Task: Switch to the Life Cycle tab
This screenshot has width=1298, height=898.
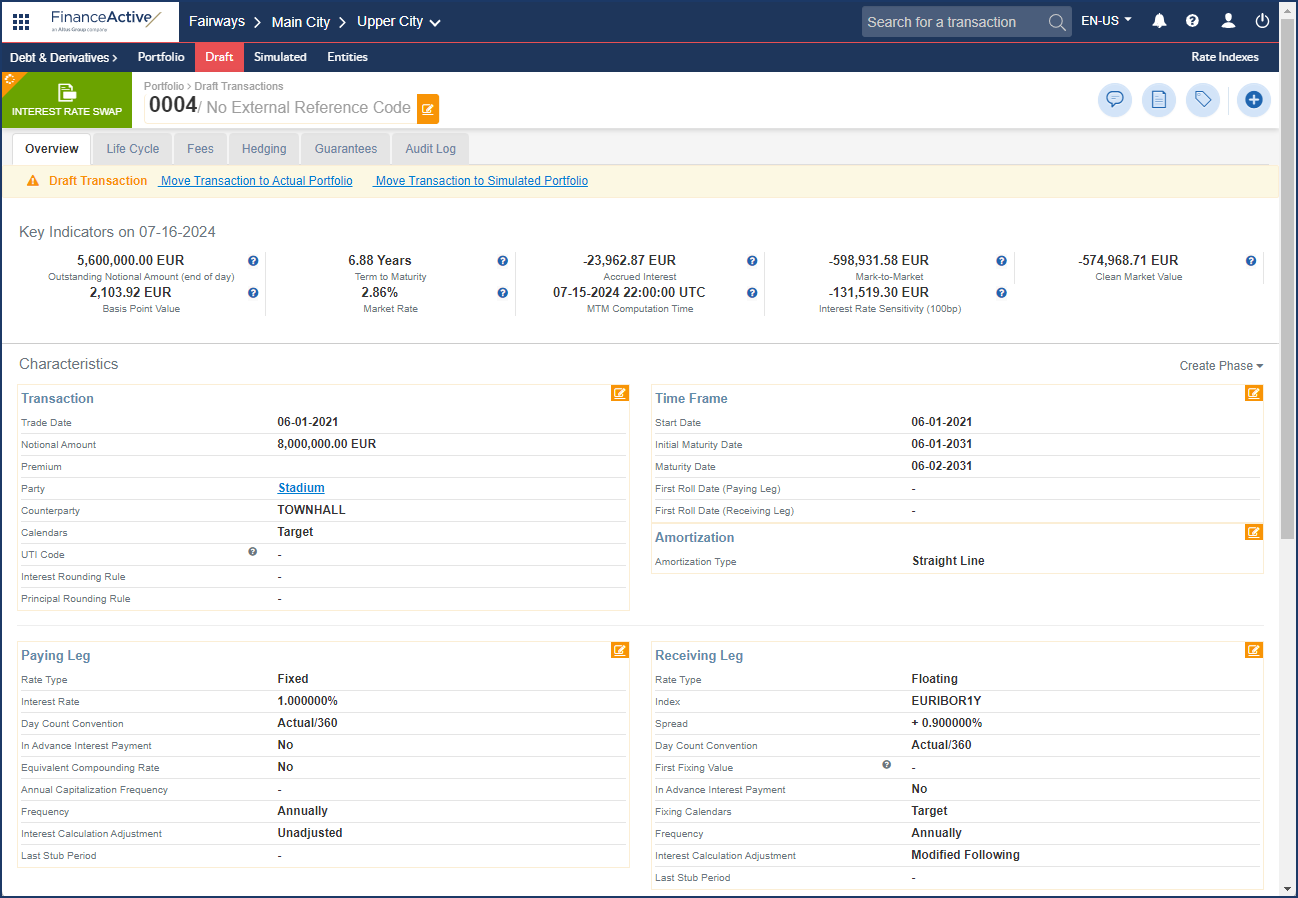Action: pos(133,149)
